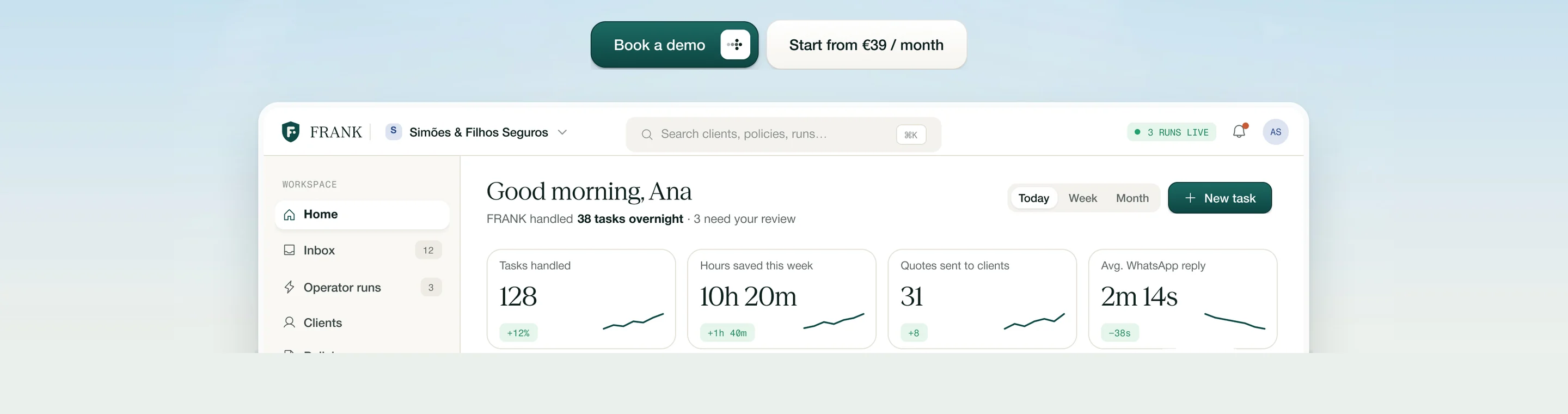This screenshot has height=414, width=1568.
Task: Switch the period to Week
Action: (1083, 198)
